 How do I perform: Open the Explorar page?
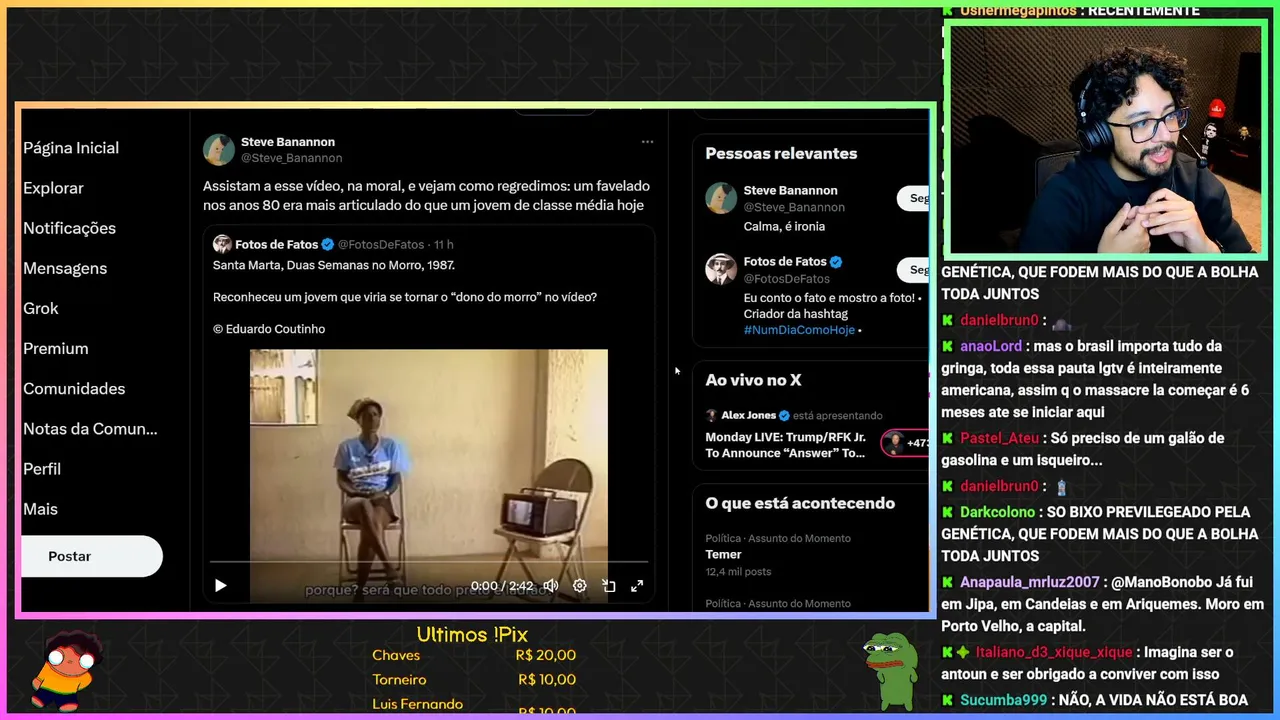[x=53, y=188]
